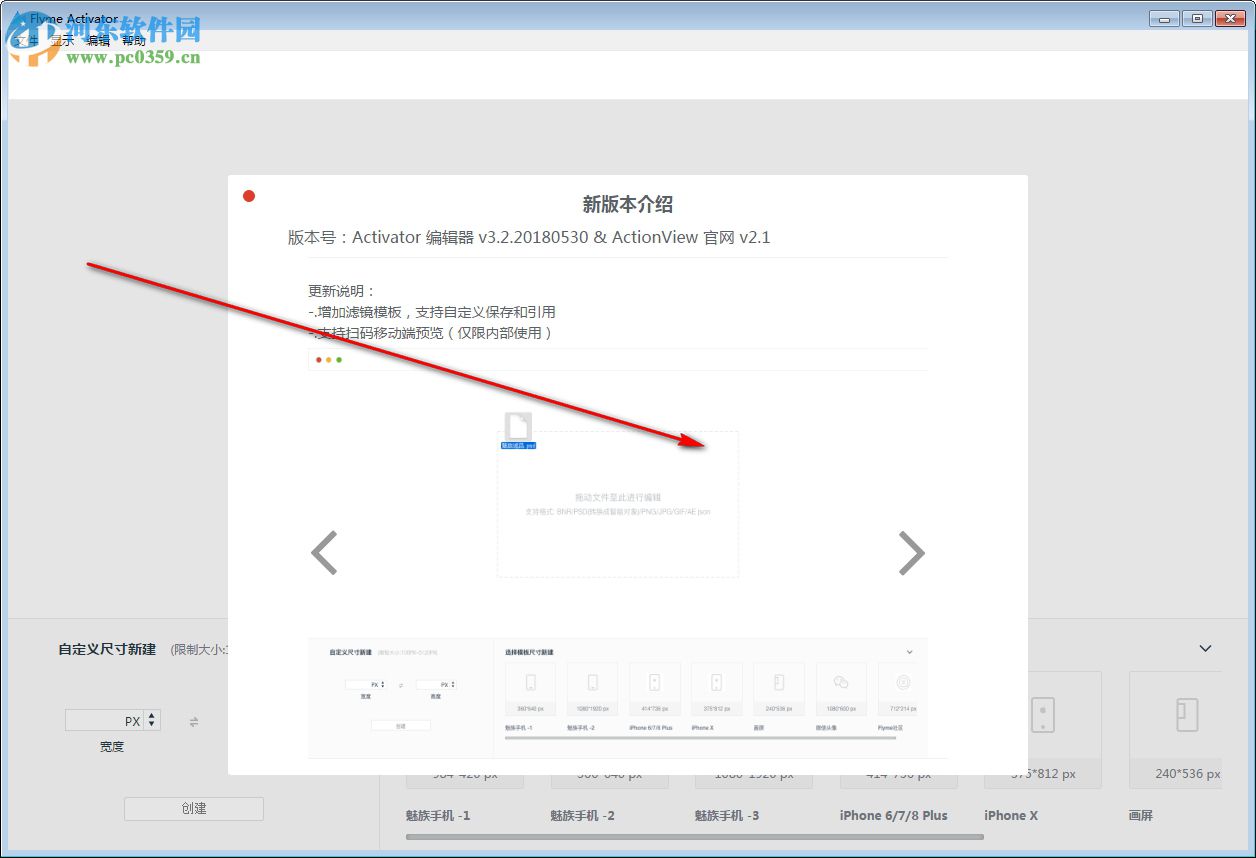Select the 魅族手机-2 phone template icon

tap(610, 715)
